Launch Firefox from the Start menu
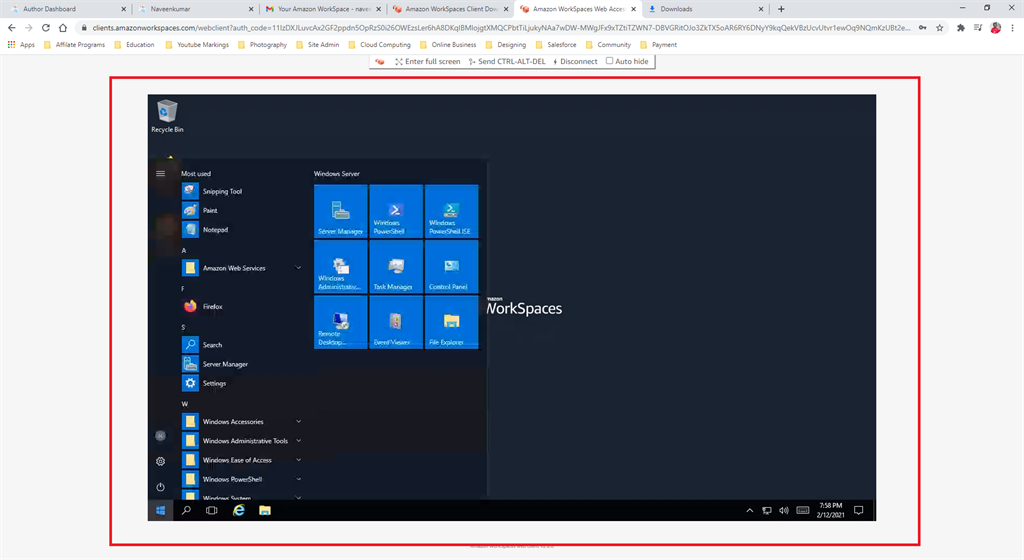1024x560 pixels. [x=202, y=306]
